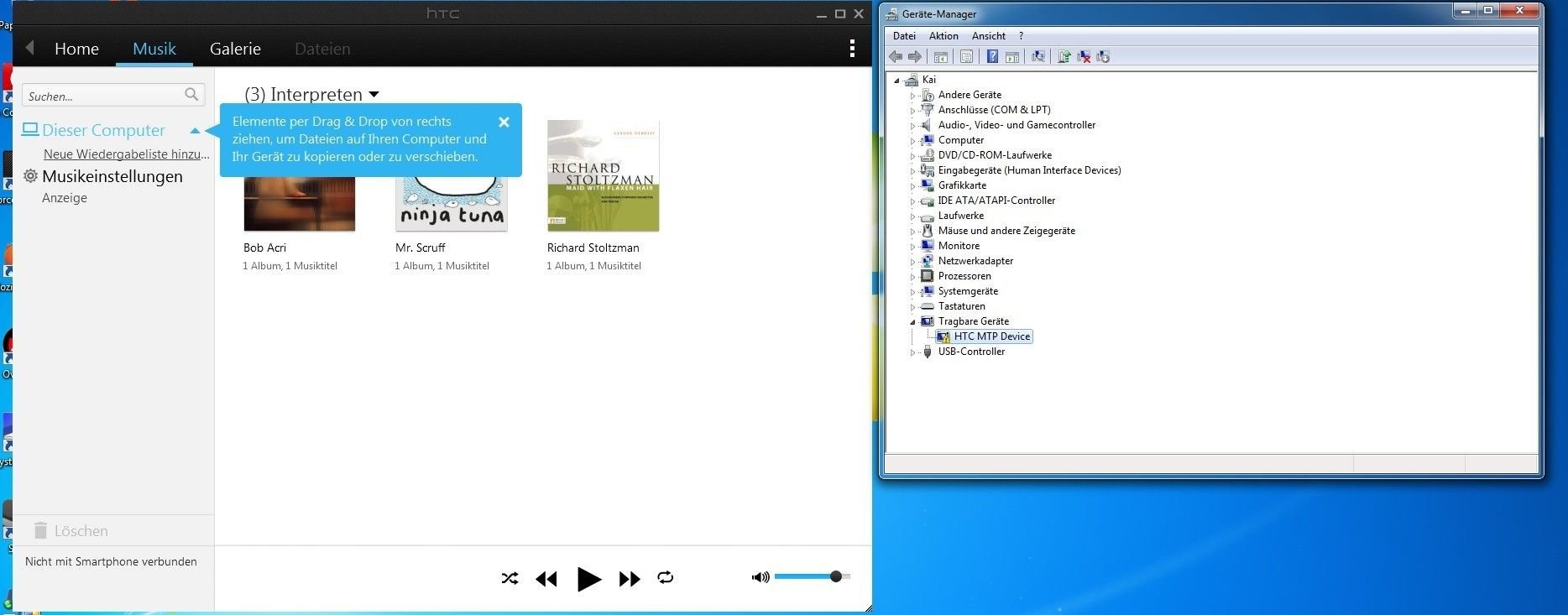Open Datei menu in Geräte-Manager
The image size is (1568, 615).
[904, 36]
